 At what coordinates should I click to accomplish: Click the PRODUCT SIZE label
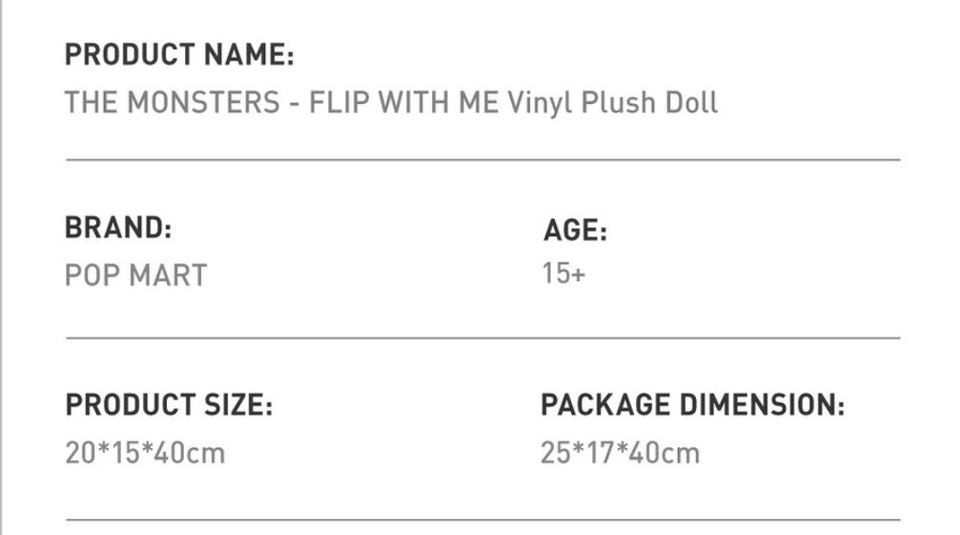click(168, 406)
